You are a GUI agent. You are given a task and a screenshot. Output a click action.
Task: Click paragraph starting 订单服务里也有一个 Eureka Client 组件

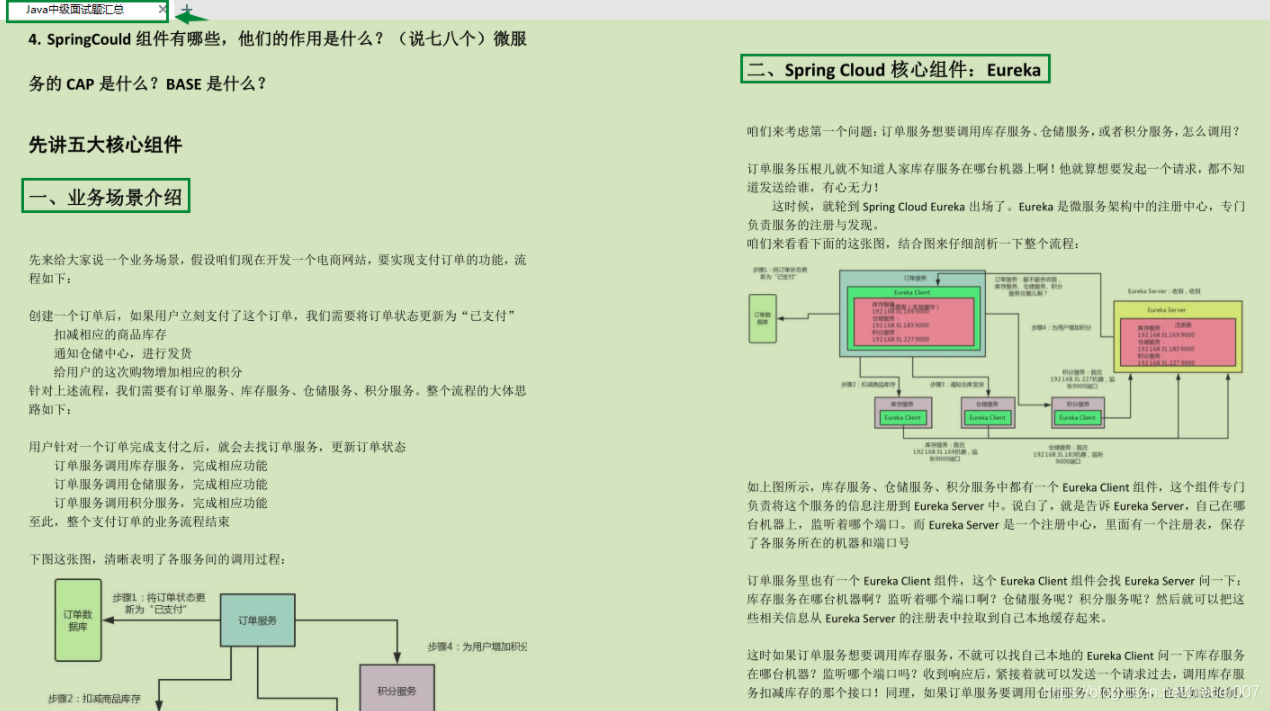click(x=996, y=599)
